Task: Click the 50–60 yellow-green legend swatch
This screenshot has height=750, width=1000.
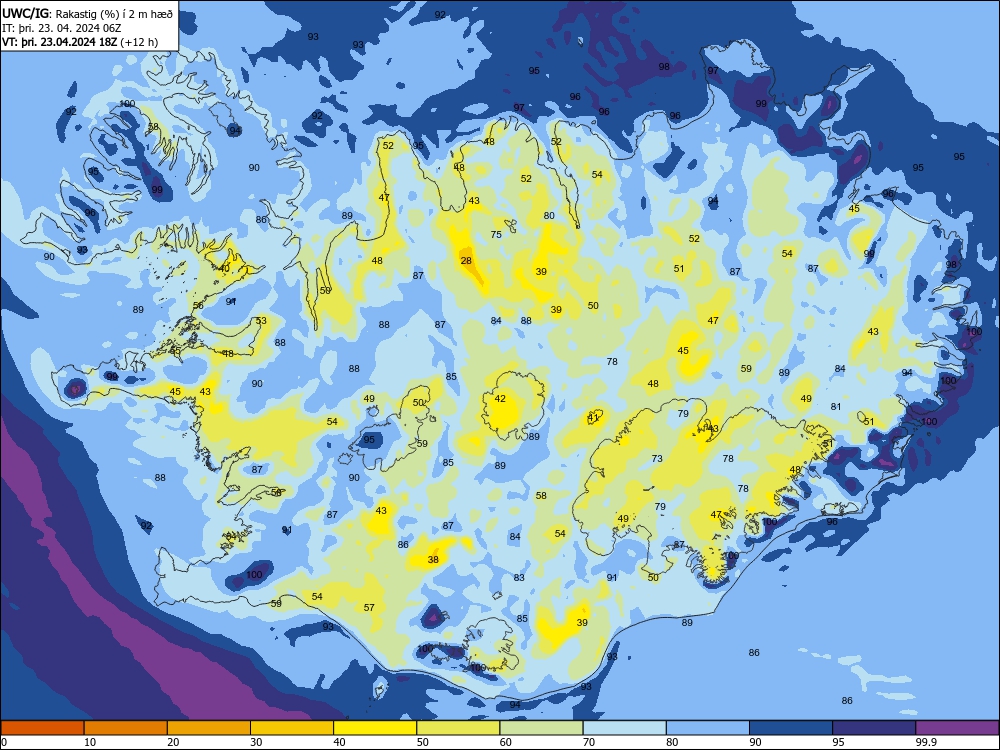Action: [x=458, y=728]
